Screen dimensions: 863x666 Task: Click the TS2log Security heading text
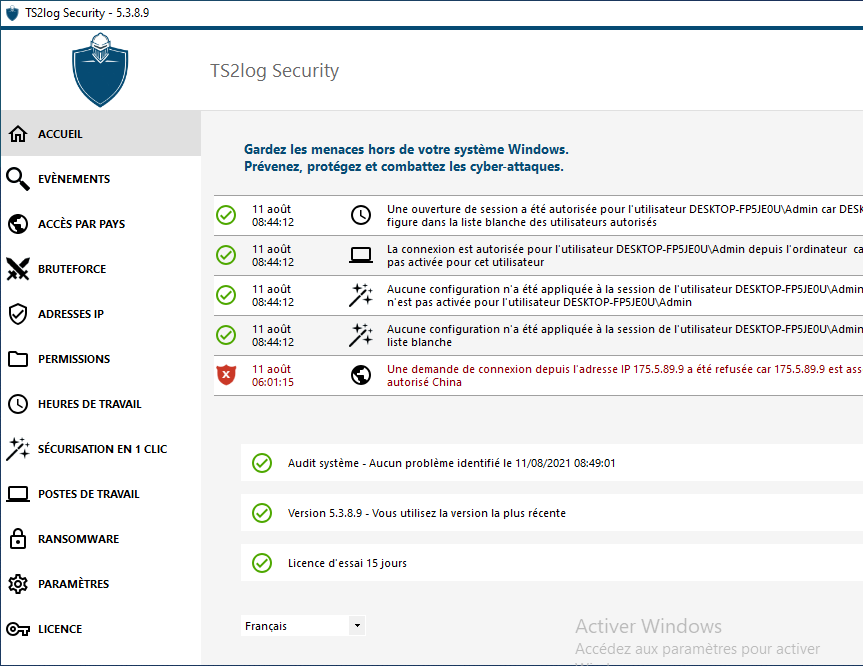coord(275,70)
